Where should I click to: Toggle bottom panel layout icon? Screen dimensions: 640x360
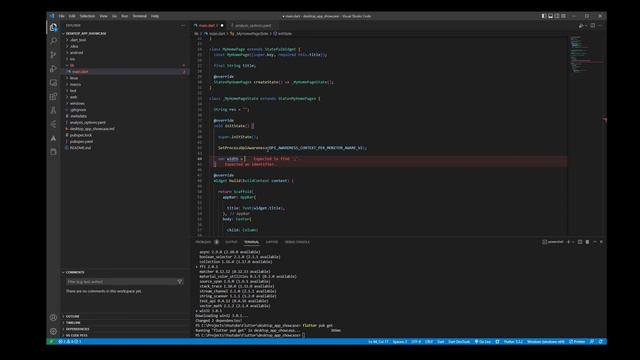550,16
